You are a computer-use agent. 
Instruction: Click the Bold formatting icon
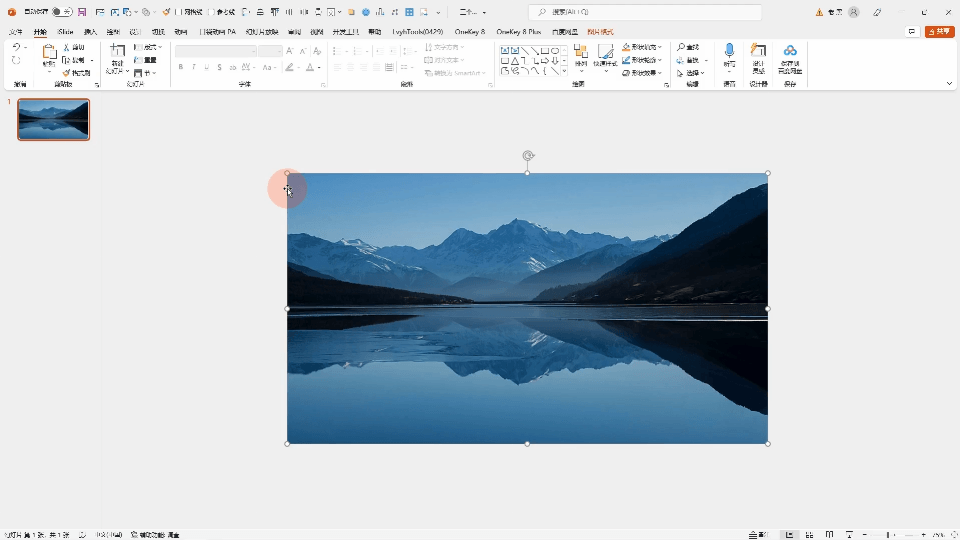181,67
